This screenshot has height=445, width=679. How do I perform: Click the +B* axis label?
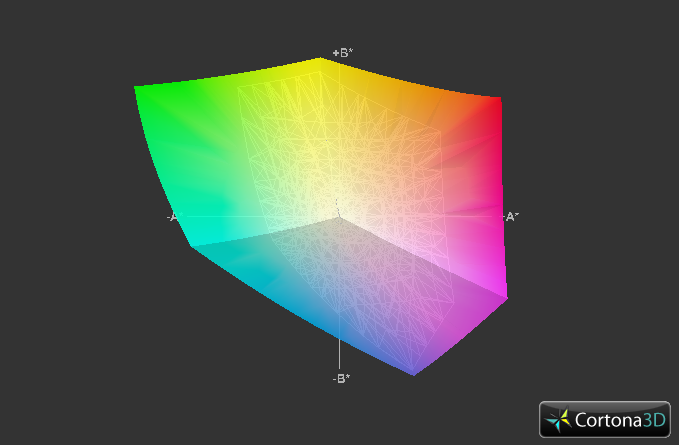pos(343,53)
